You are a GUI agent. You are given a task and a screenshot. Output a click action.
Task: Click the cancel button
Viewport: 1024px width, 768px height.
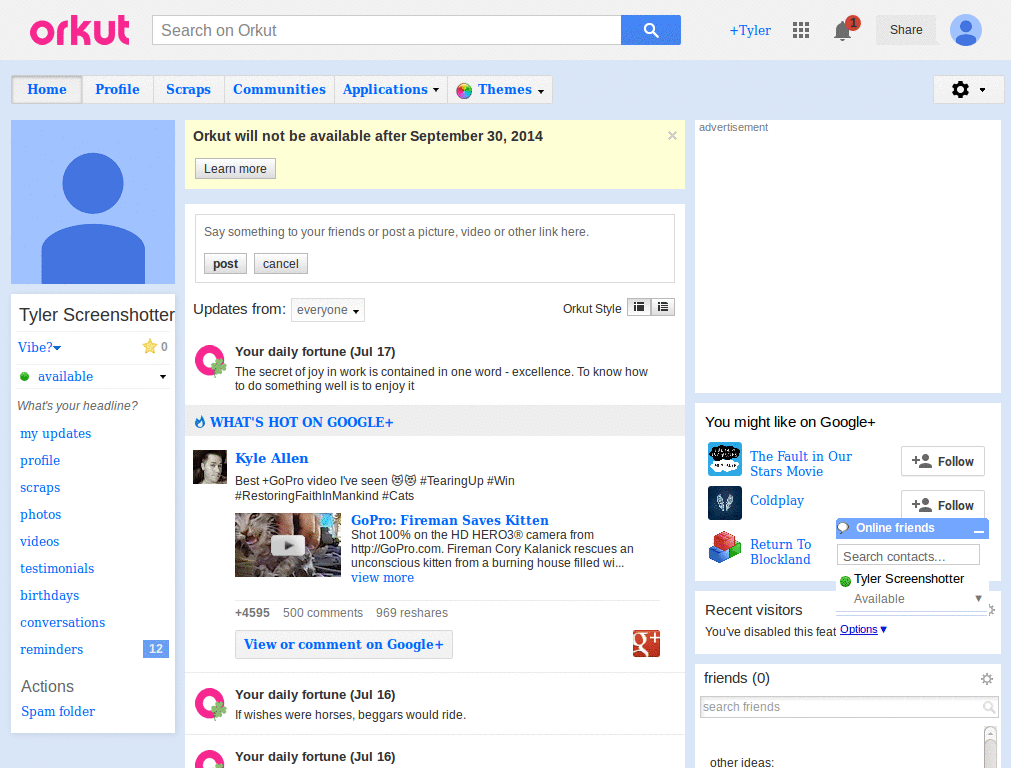(x=281, y=264)
